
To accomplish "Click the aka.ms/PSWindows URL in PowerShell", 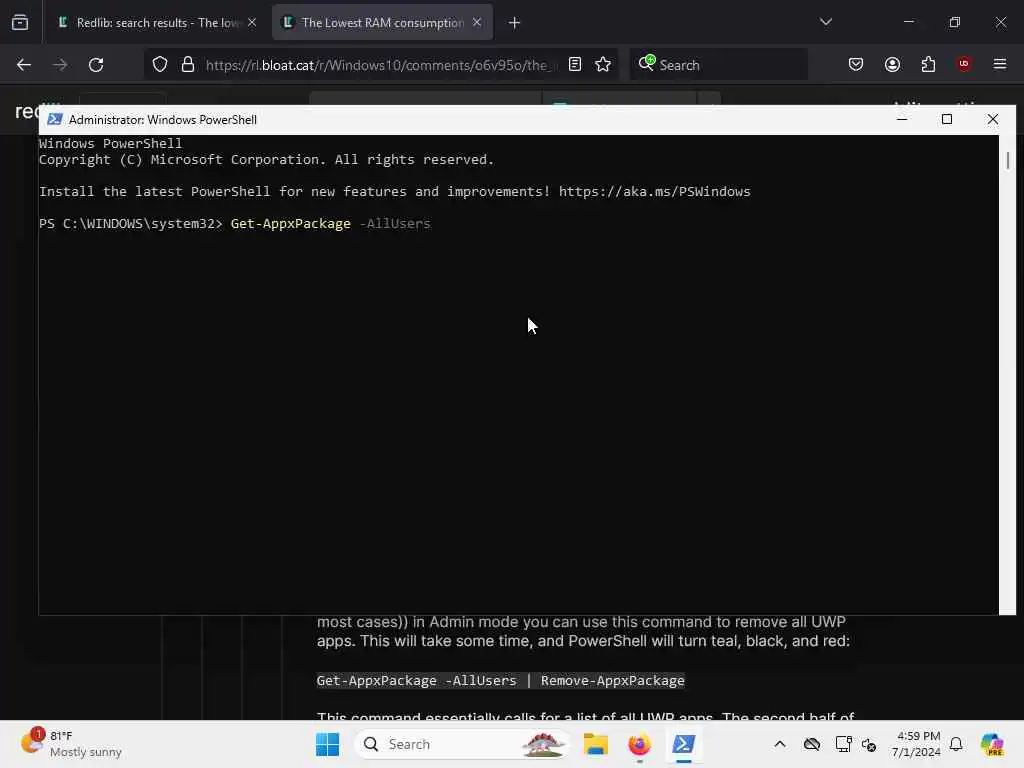I will point(654,192).
